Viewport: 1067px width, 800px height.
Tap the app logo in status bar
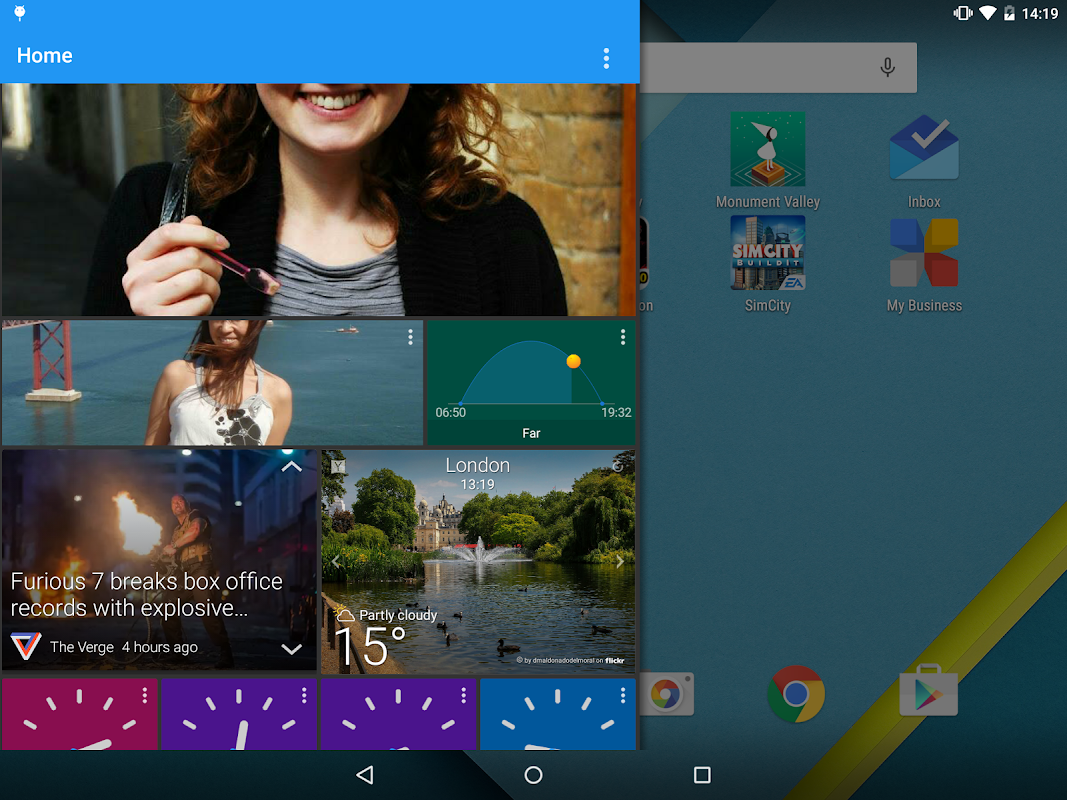[x=20, y=13]
